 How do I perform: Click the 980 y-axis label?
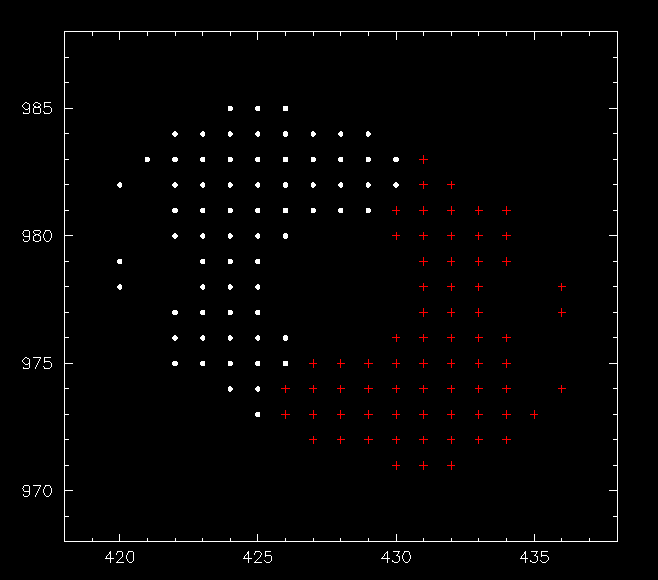(x=37, y=236)
